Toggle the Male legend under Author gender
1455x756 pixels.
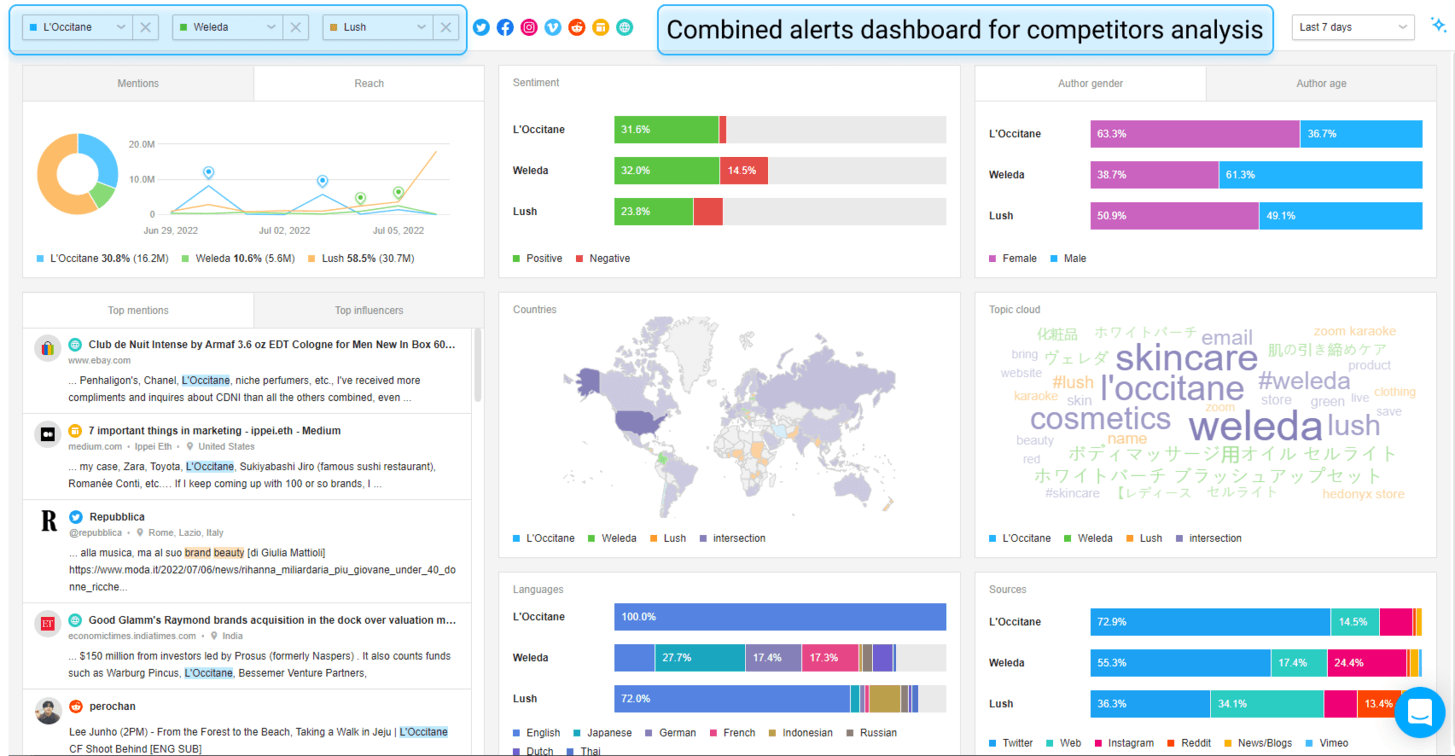pyautogui.click(x=1068, y=258)
